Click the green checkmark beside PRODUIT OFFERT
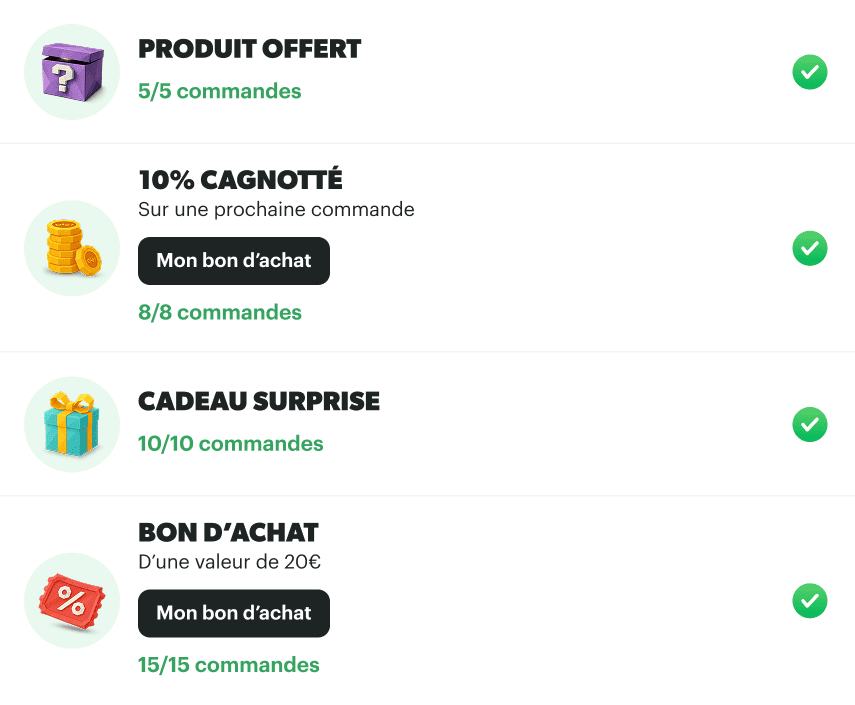This screenshot has height=705, width=855. coord(810,72)
